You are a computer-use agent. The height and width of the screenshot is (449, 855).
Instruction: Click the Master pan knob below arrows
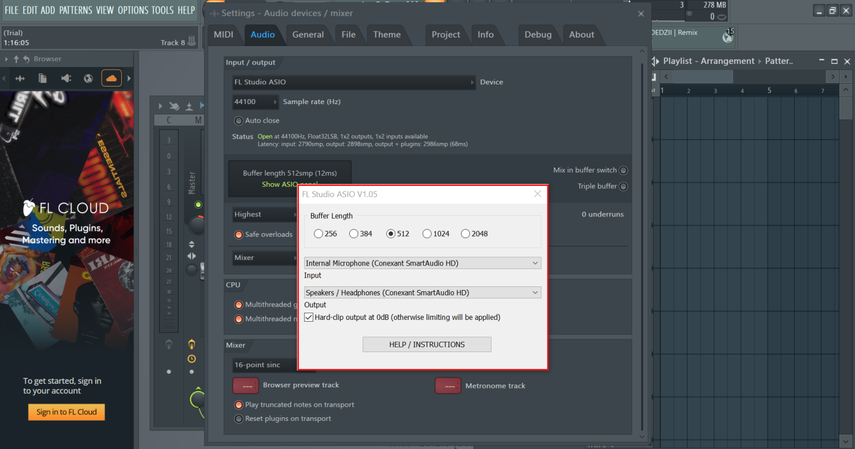(x=191, y=270)
